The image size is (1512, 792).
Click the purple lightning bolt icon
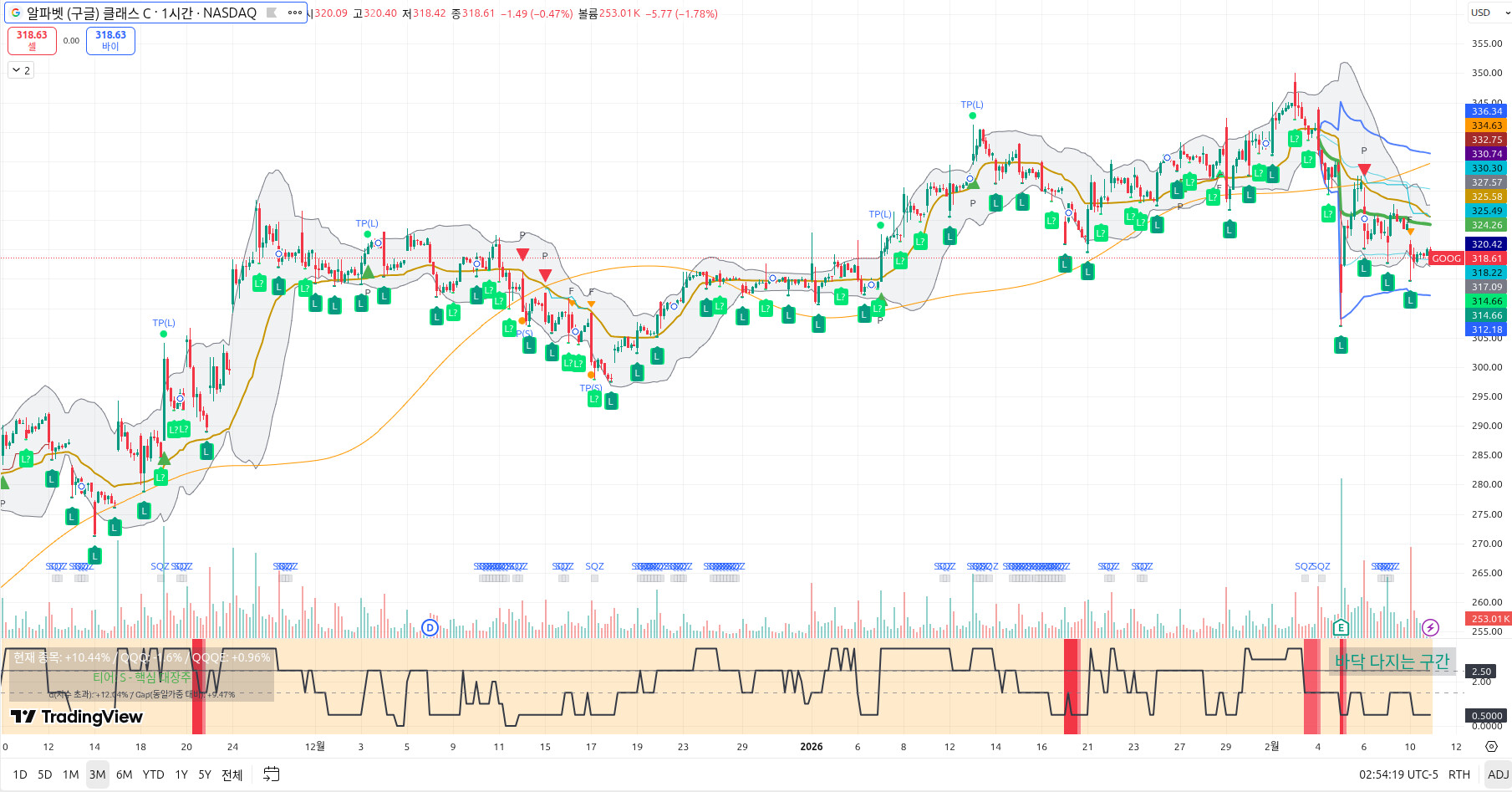tap(1430, 627)
